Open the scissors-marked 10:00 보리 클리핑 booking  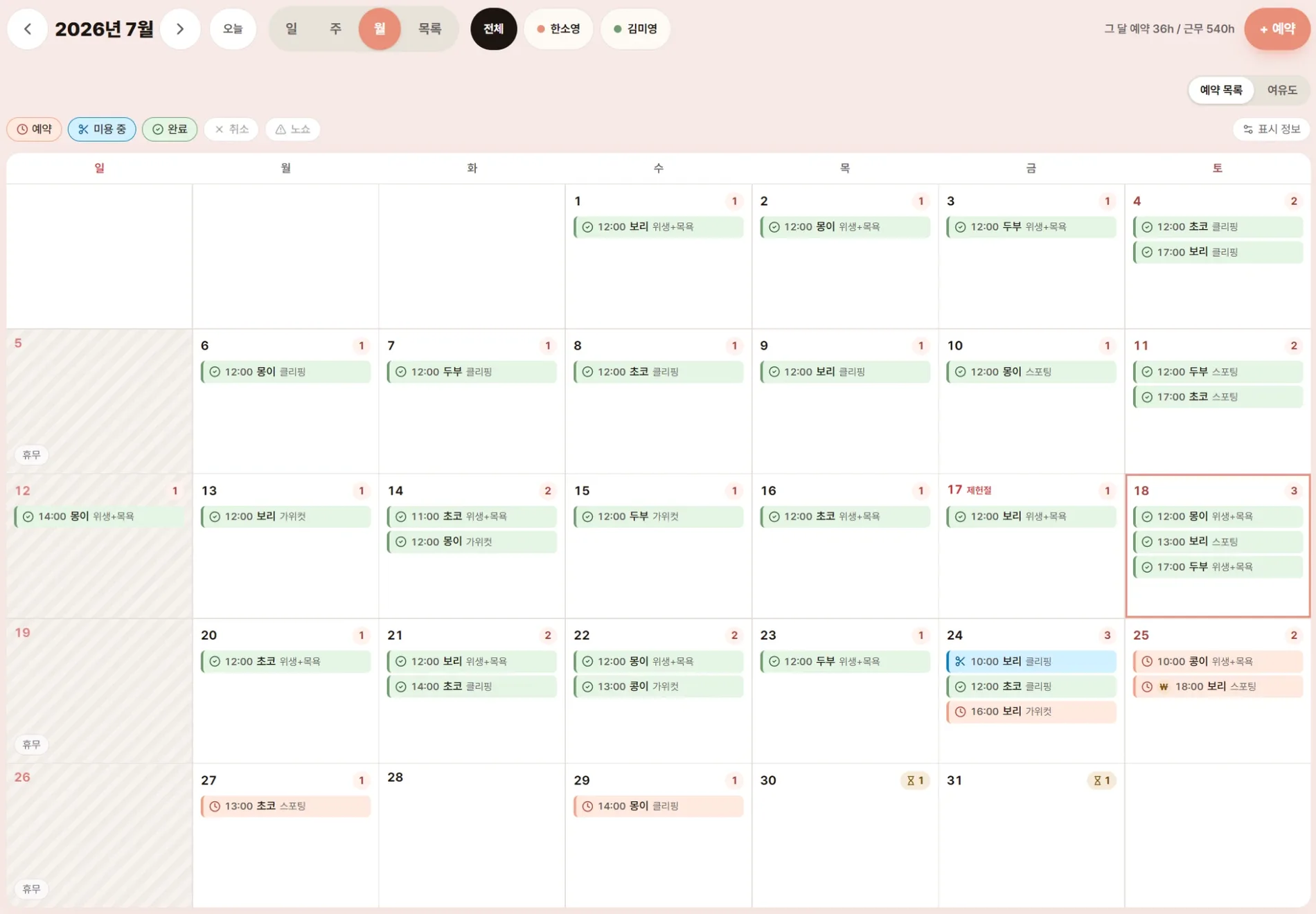coord(1031,661)
